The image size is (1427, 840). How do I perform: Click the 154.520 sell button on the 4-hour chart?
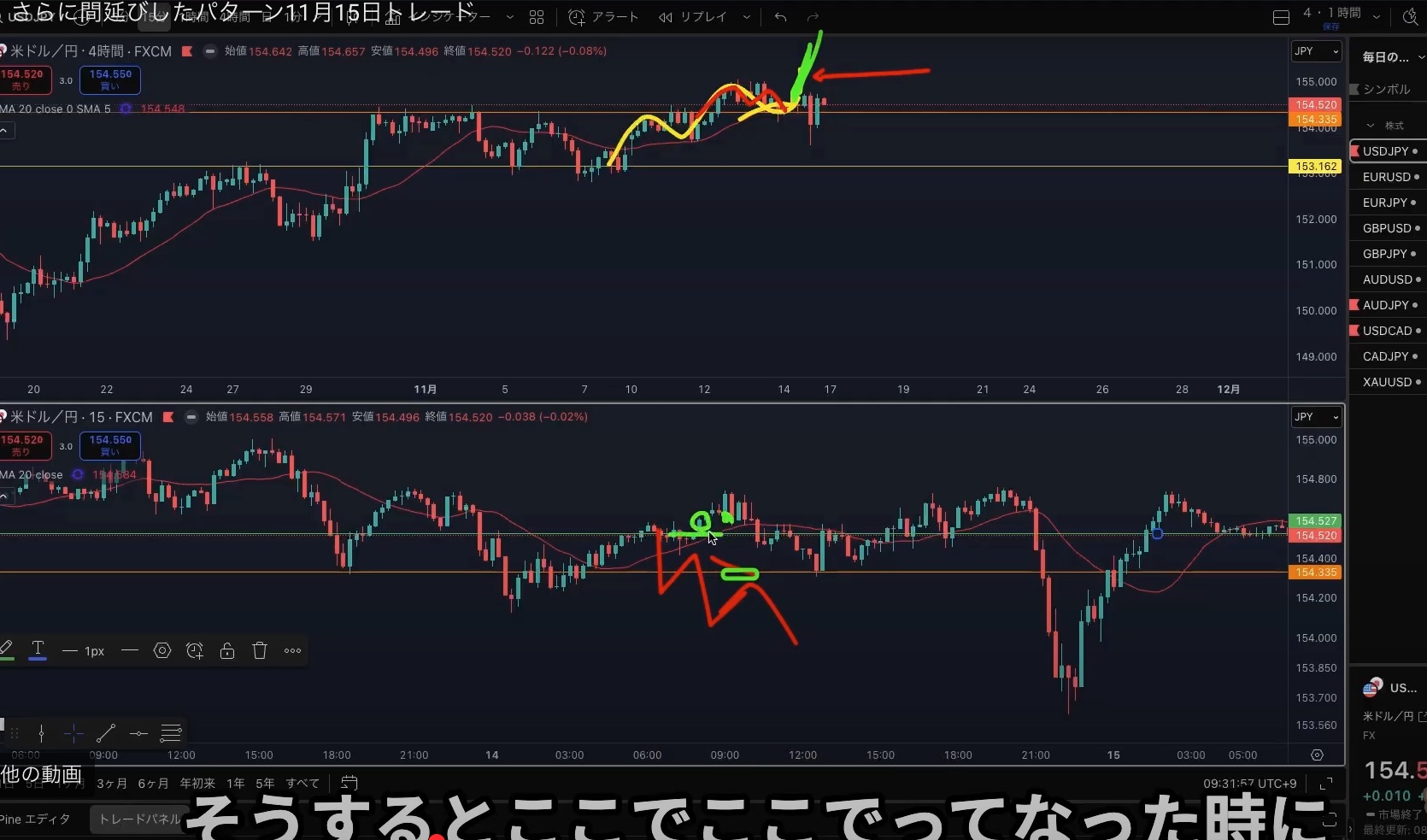point(24,80)
